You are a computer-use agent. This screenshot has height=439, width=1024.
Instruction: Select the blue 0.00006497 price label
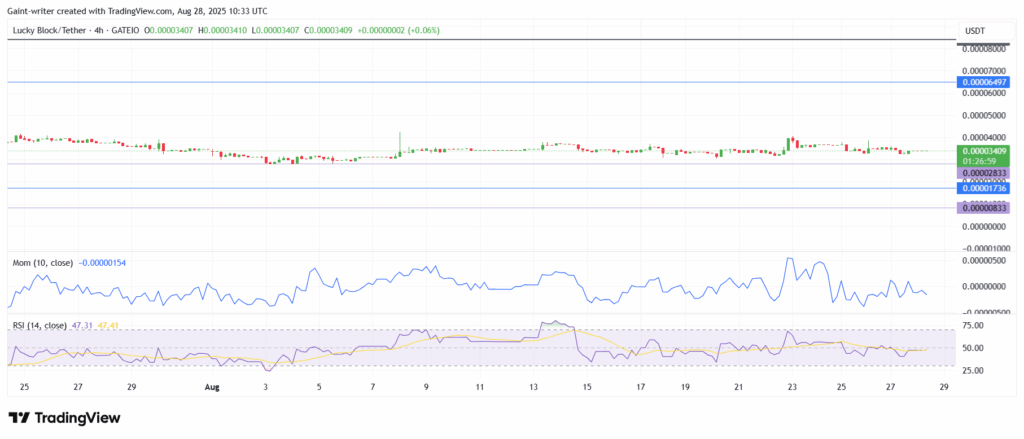click(x=983, y=82)
